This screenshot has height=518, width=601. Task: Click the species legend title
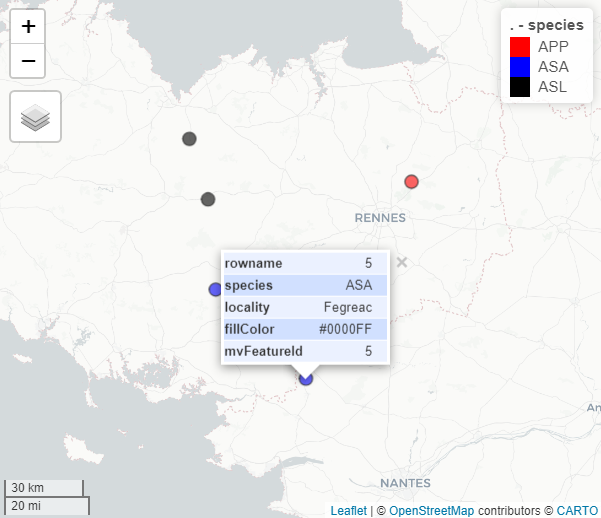[x=547, y=25]
